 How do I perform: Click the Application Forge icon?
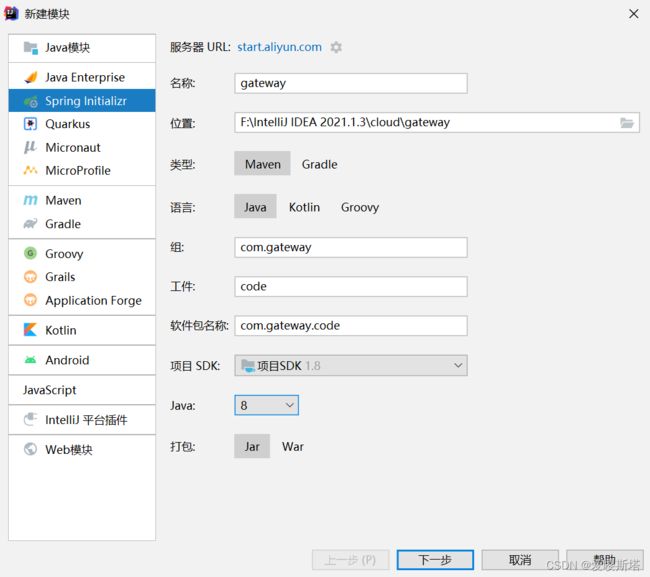pos(30,300)
